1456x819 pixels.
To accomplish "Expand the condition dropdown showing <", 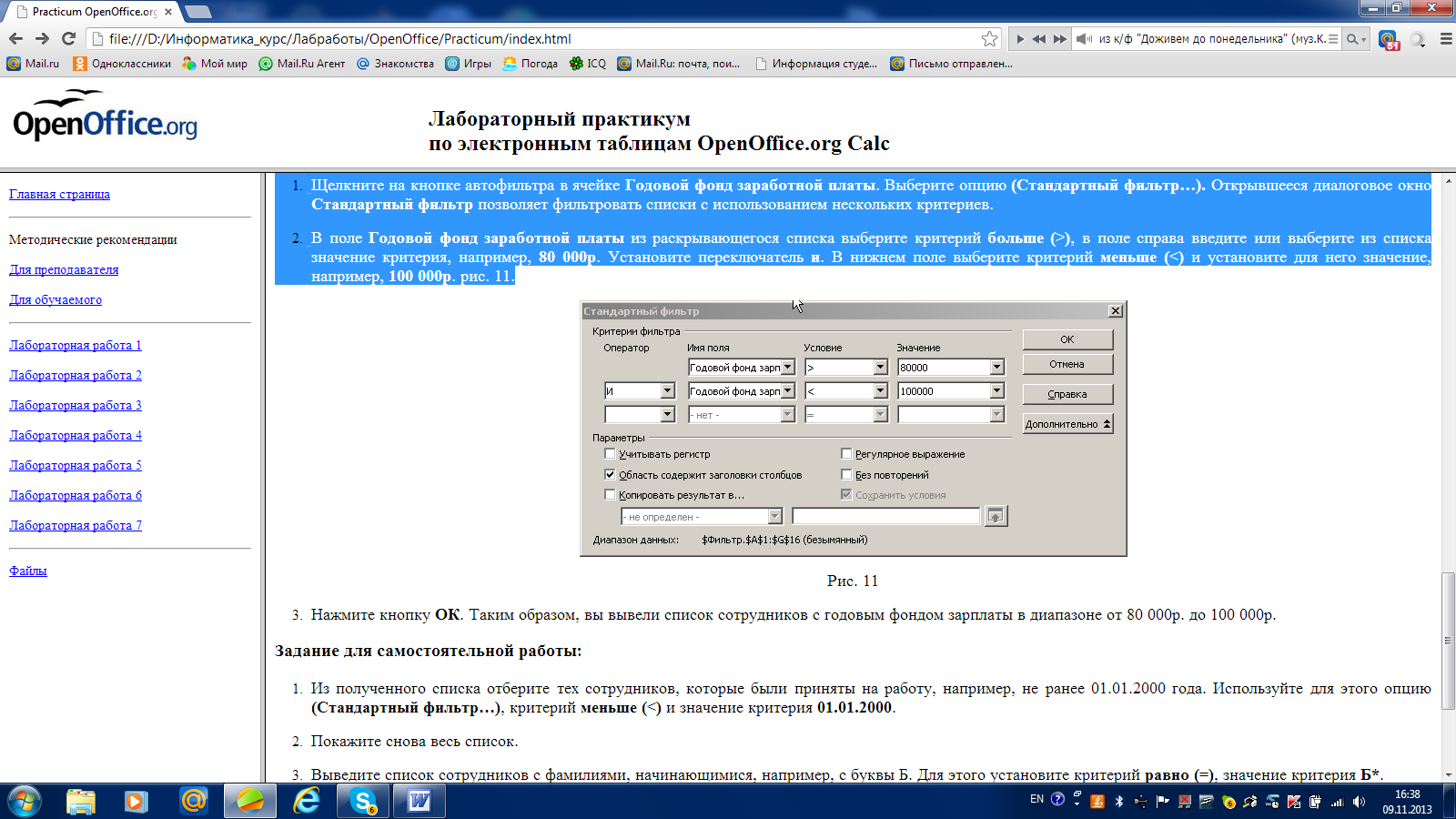I will 880,390.
